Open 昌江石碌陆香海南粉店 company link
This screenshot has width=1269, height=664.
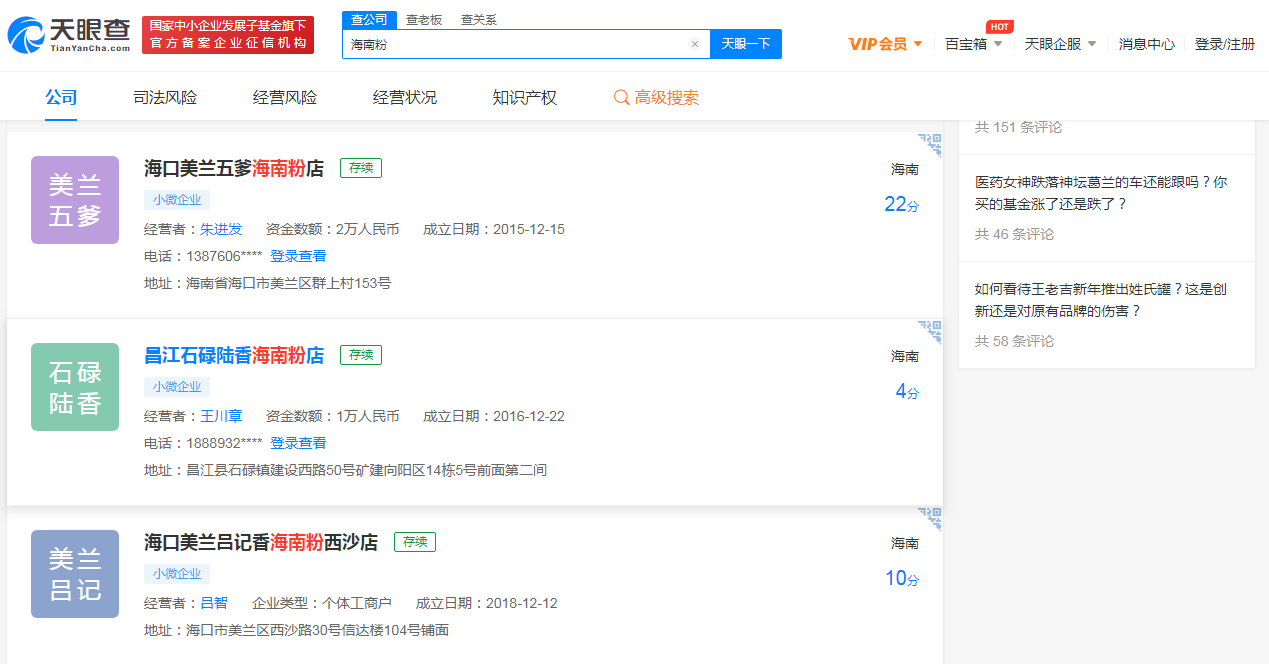(234, 355)
